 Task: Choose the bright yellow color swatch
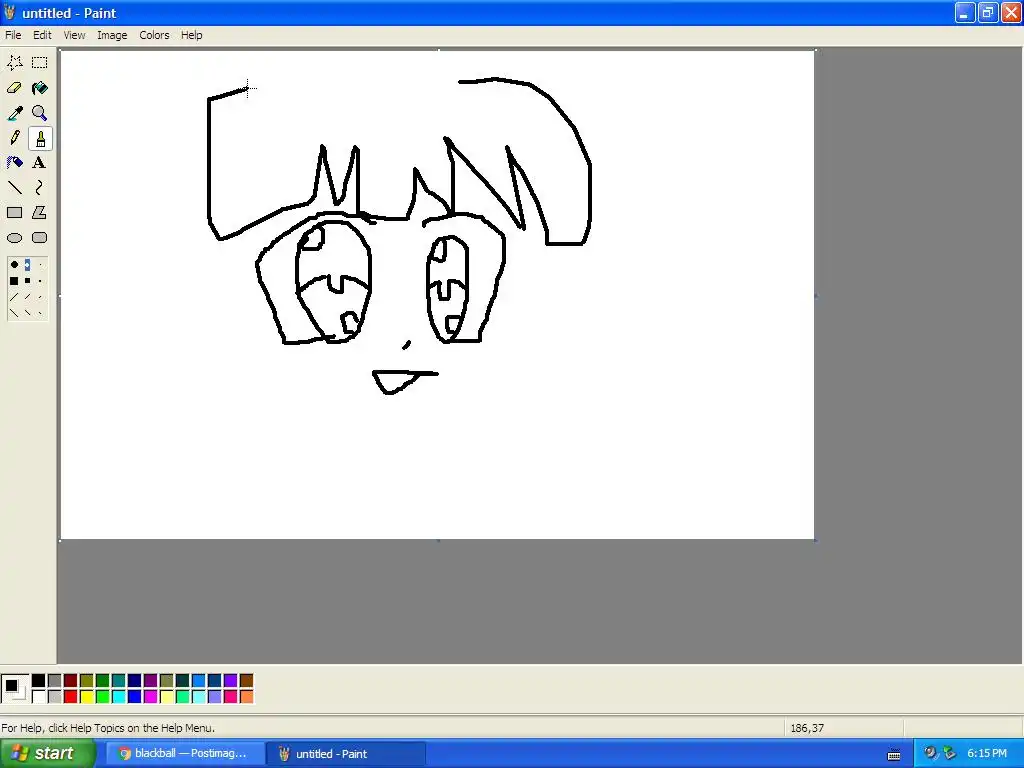coord(86,697)
